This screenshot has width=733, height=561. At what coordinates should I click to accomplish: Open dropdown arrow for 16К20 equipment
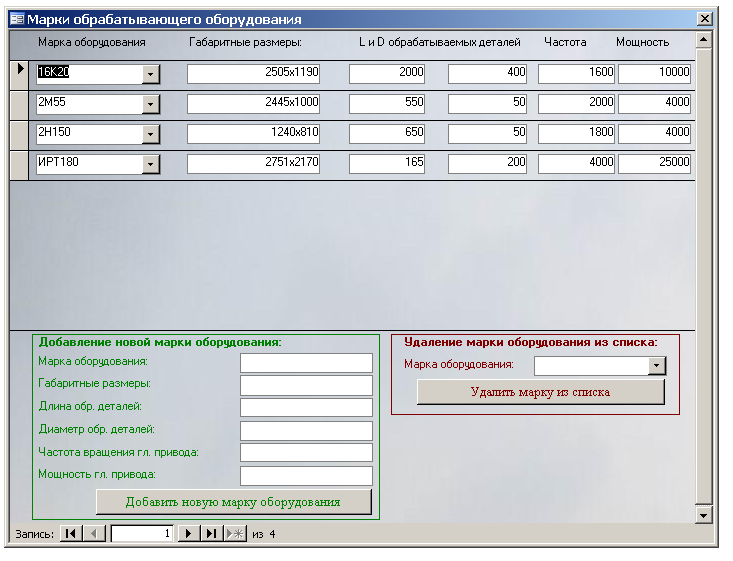tap(151, 74)
